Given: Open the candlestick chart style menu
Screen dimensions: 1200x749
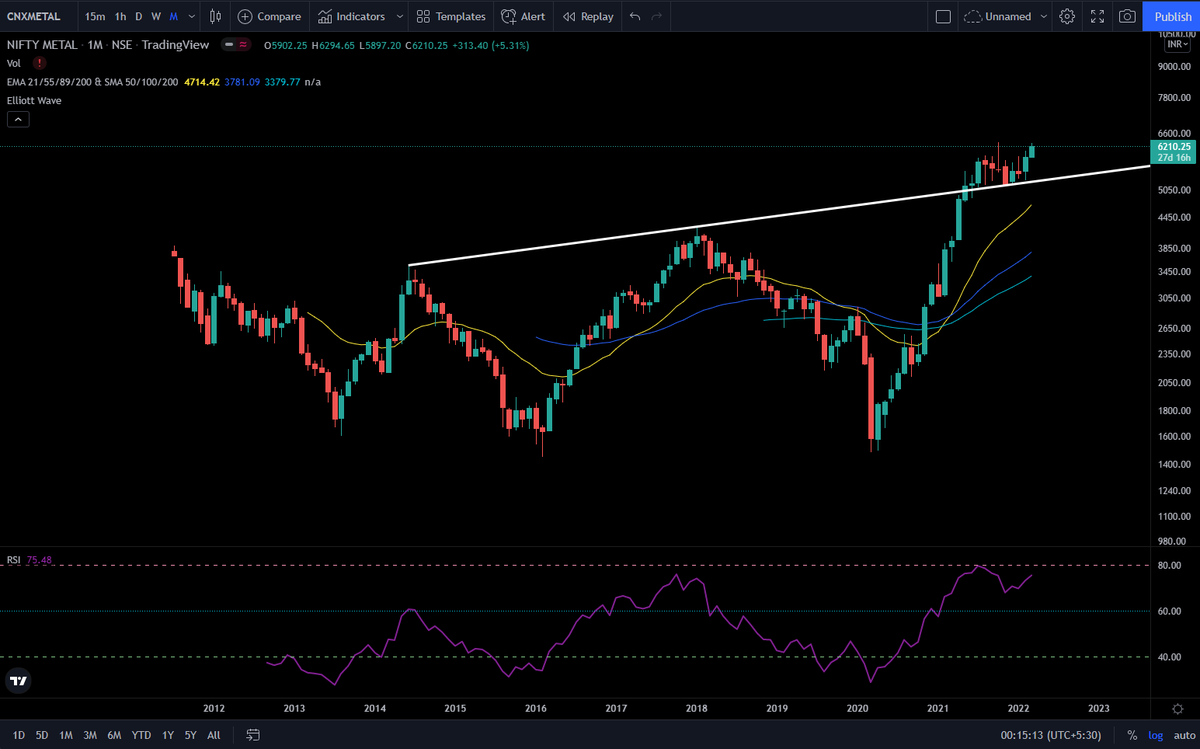Looking at the screenshot, I should [215, 16].
